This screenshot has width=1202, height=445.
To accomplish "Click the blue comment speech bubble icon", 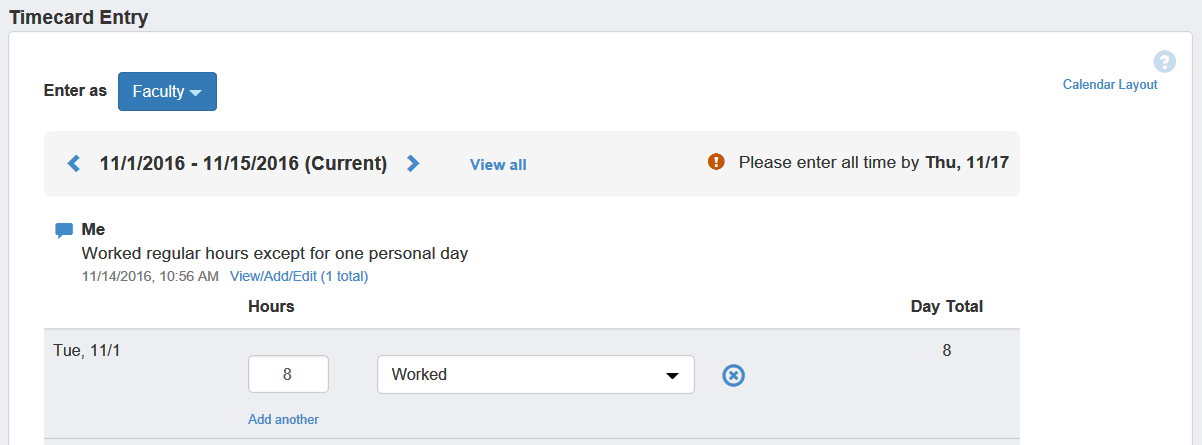I will coord(64,230).
